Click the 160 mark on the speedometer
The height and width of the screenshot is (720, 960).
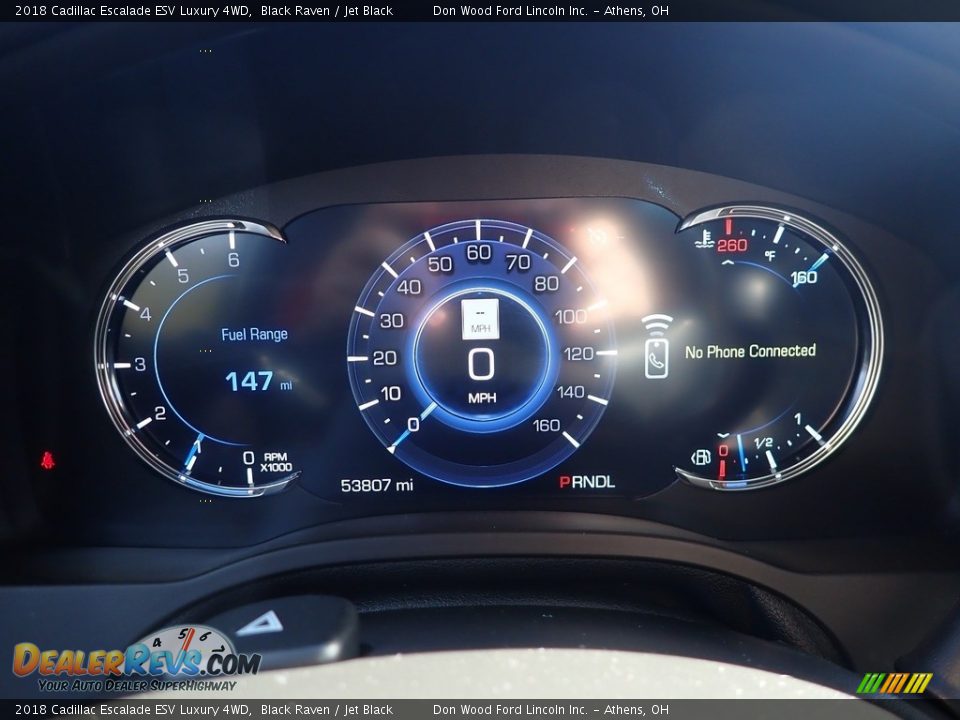pos(546,425)
